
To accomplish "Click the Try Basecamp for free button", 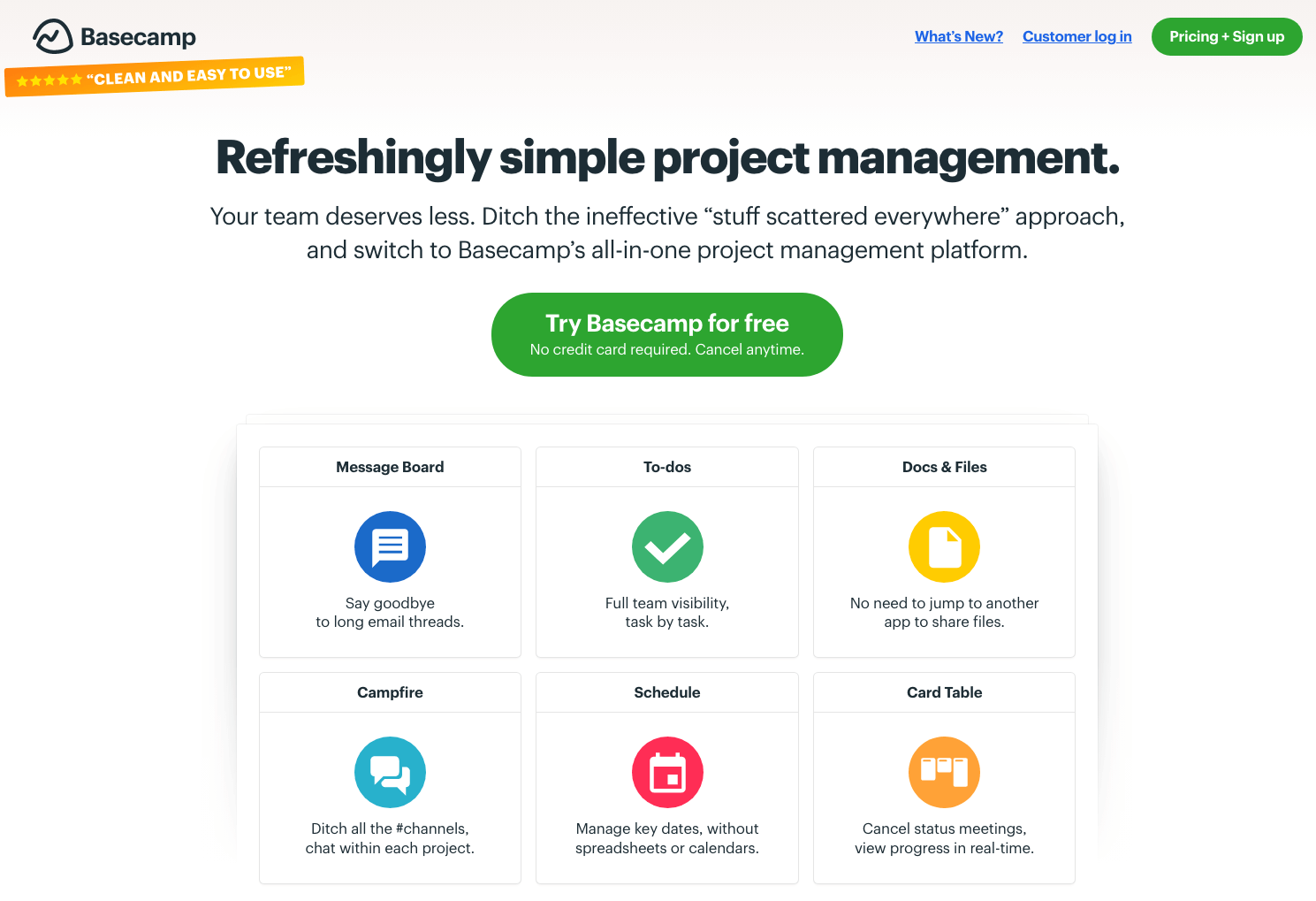I will (x=667, y=334).
